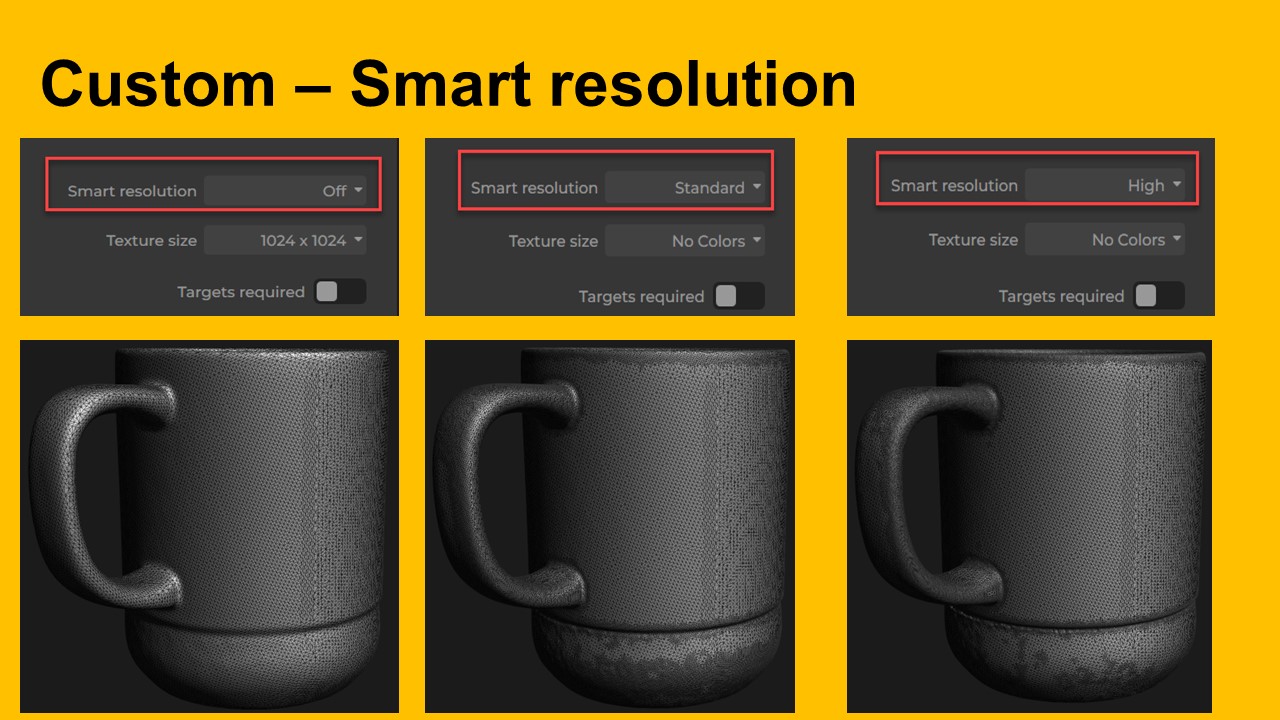Toggle Targets required in the right panel
The height and width of the screenshot is (720, 1280).
pyautogui.click(x=1159, y=296)
